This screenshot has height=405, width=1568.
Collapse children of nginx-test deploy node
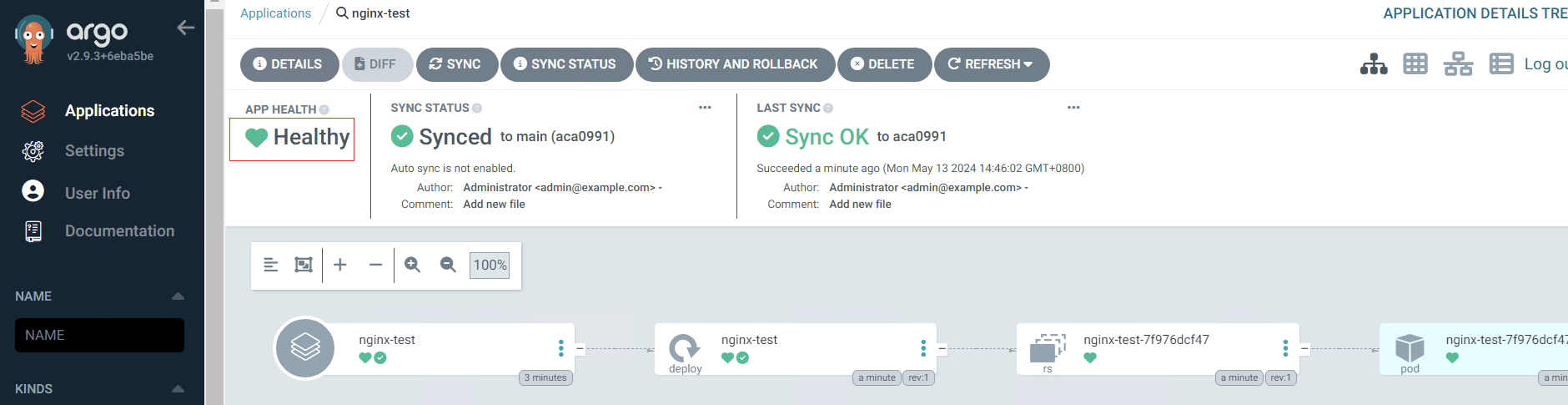pos(942,348)
